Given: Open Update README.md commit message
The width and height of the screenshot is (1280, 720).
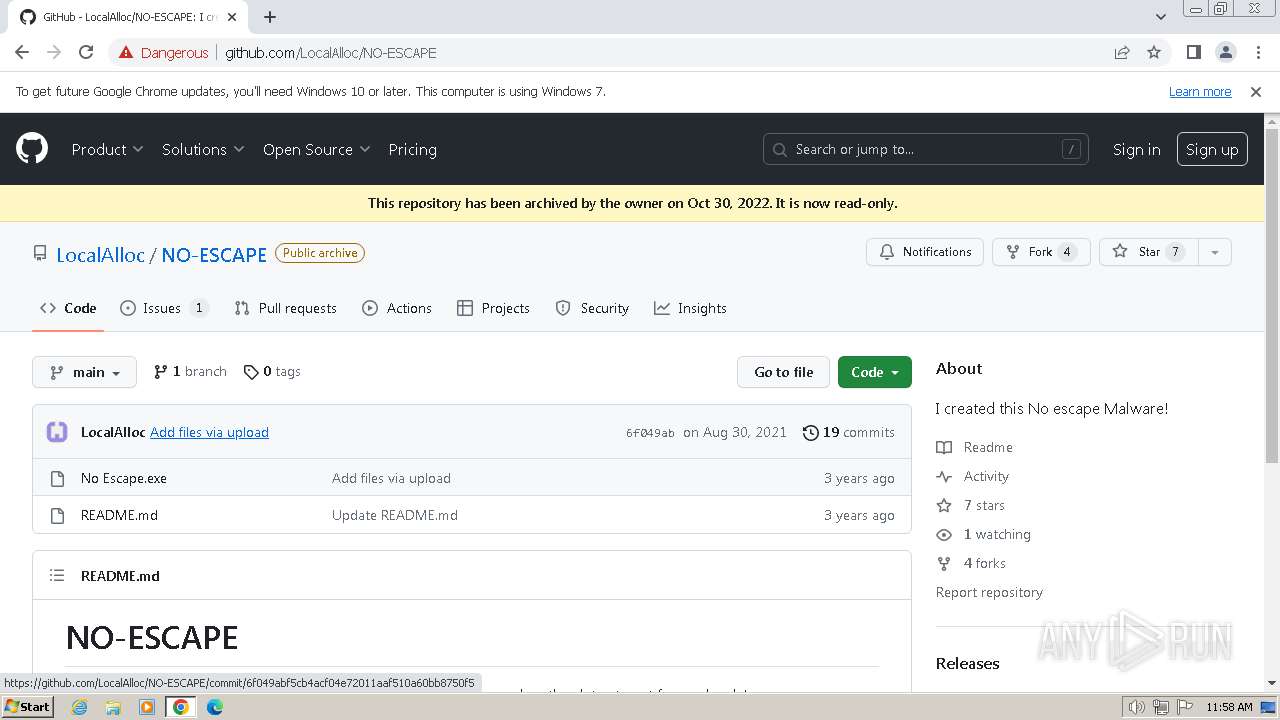Looking at the screenshot, I should click(395, 515).
